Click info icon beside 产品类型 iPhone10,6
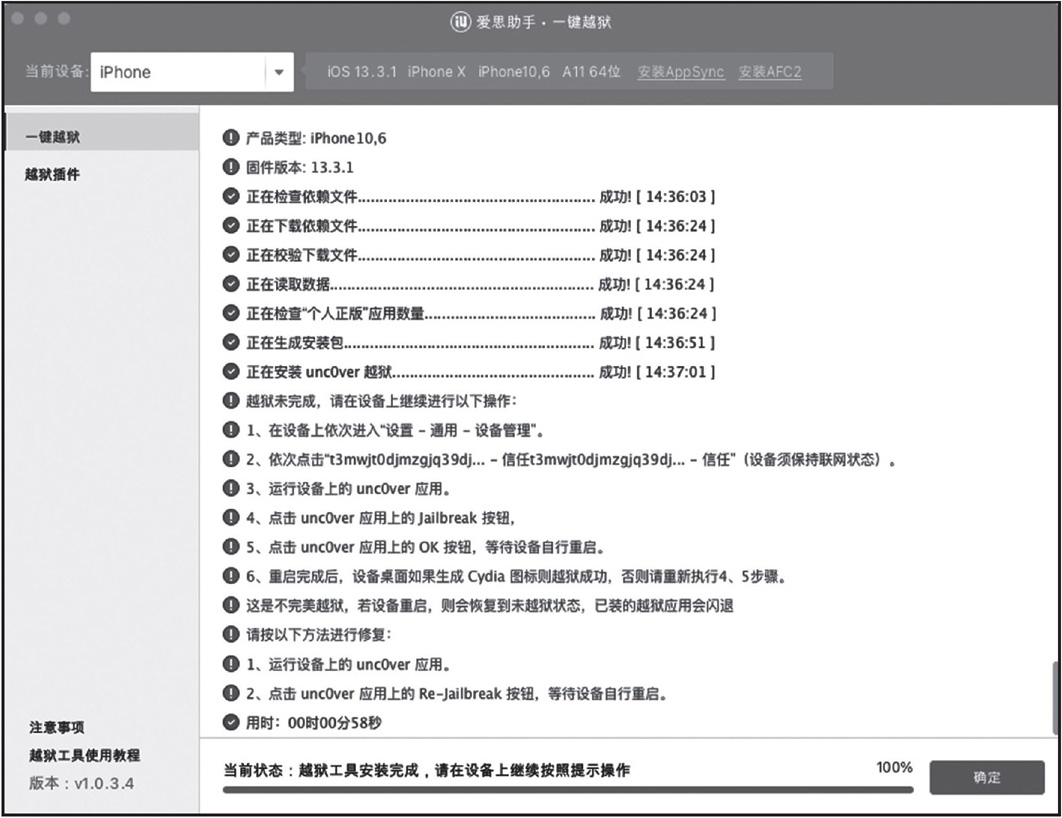 point(231,138)
